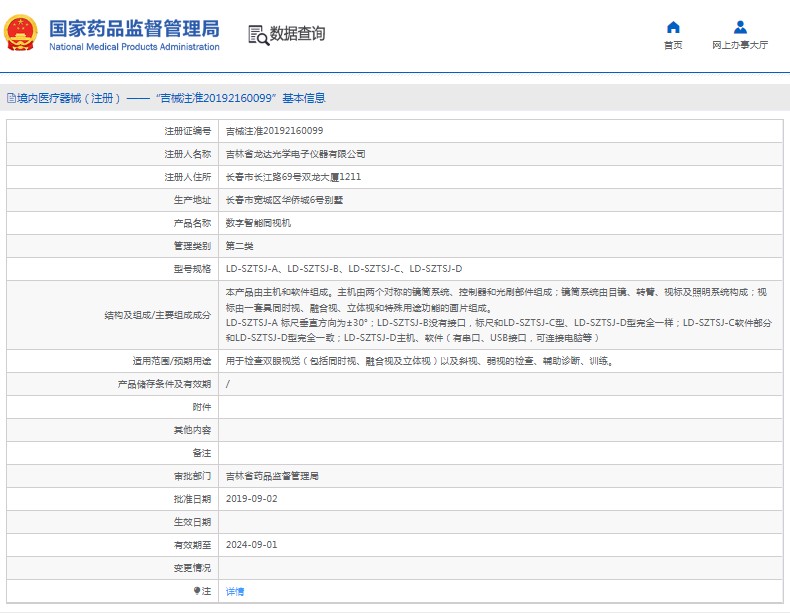This screenshot has height=613, width=790.
Task: Click the 产品名称 row label
Action: [192, 223]
